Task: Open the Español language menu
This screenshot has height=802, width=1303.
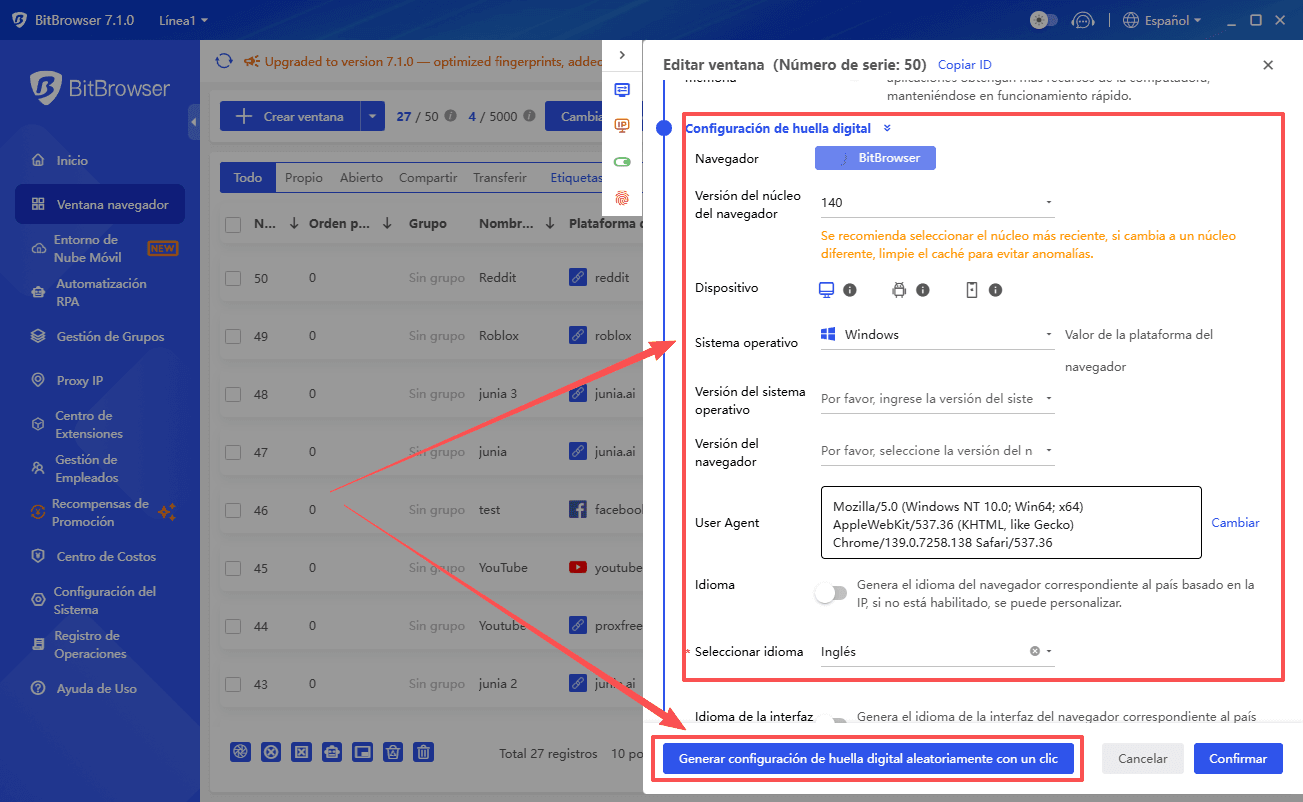Action: 1161,19
